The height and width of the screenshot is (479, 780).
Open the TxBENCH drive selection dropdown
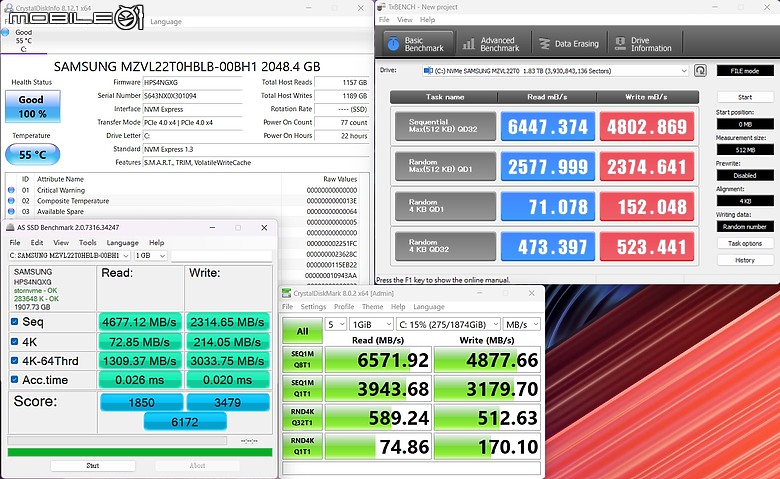pyautogui.click(x=556, y=71)
